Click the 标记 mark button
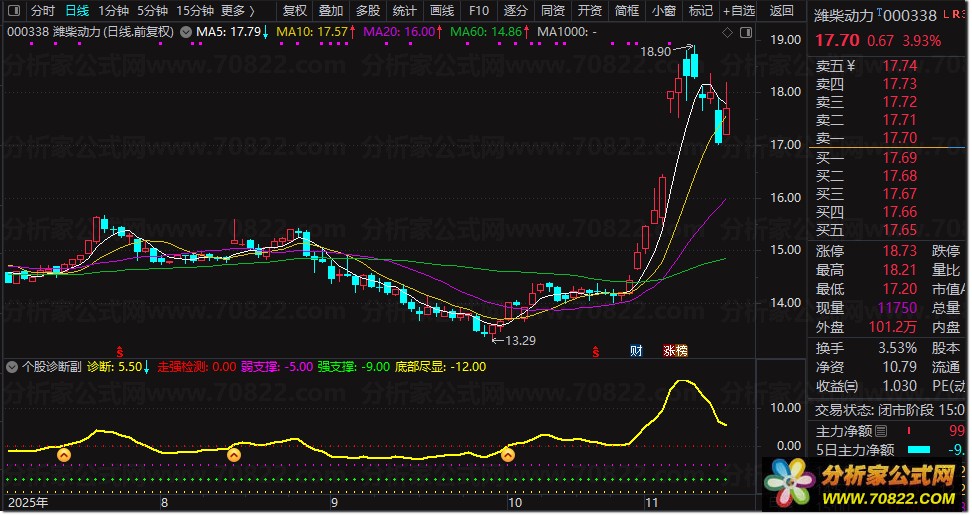 [x=701, y=11]
